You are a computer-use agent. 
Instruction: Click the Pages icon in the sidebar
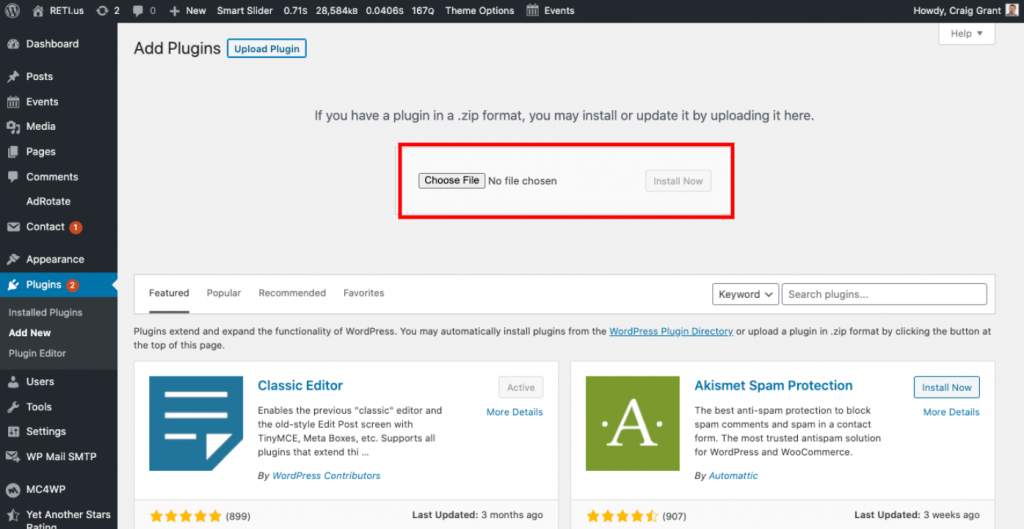coord(13,152)
